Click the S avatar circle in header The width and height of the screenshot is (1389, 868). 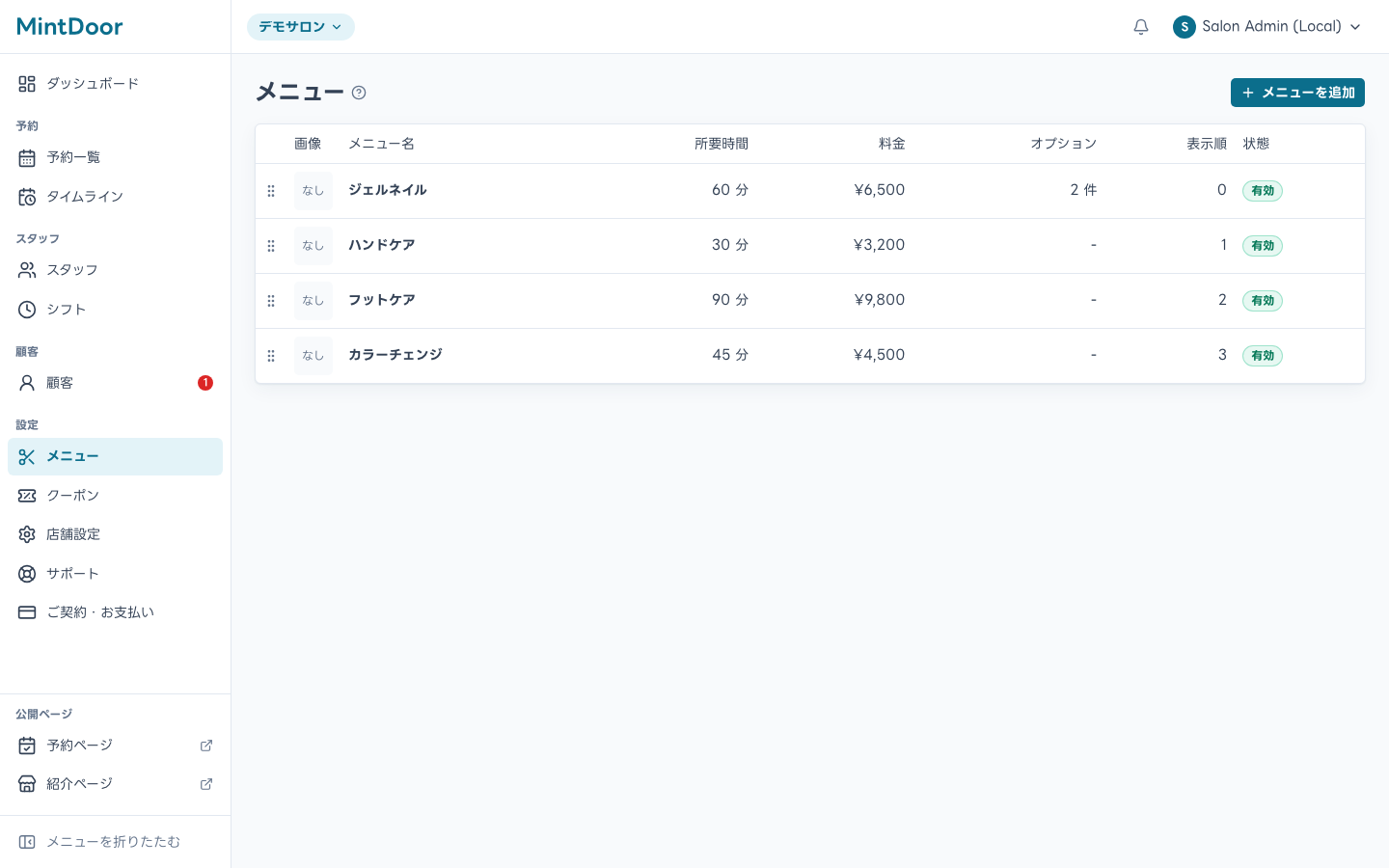coord(1185,27)
